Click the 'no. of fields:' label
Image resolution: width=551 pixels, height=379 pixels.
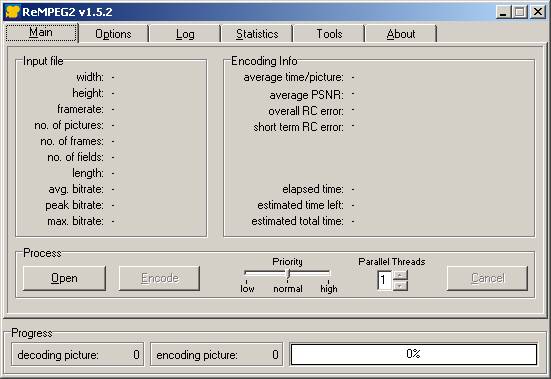coord(76,157)
